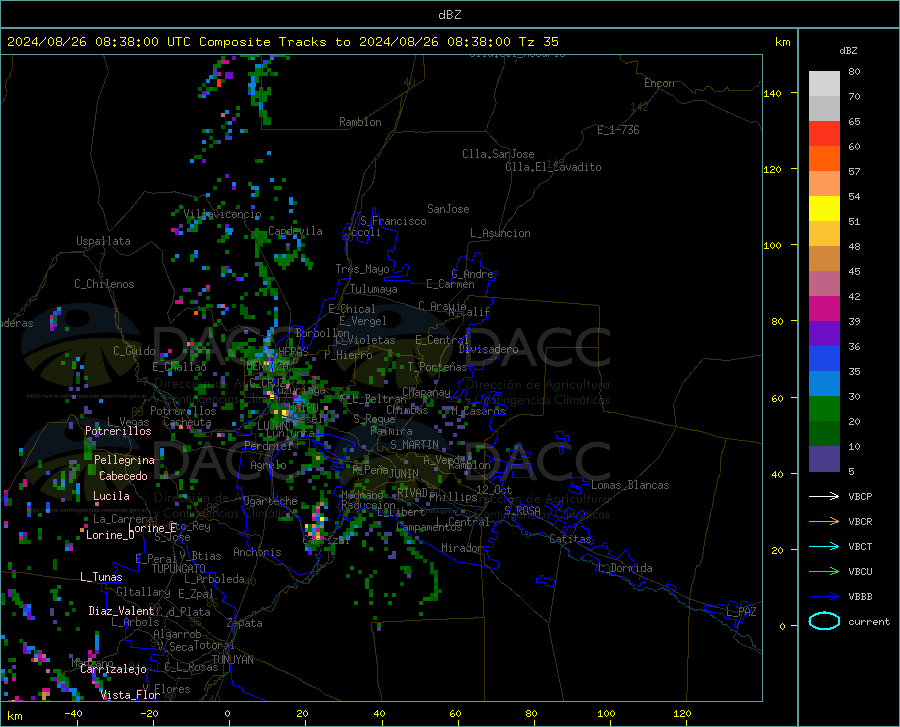Click the yellow-orange high-reflectivity cell near MAIPU
900x727 pixels.
pos(284,413)
